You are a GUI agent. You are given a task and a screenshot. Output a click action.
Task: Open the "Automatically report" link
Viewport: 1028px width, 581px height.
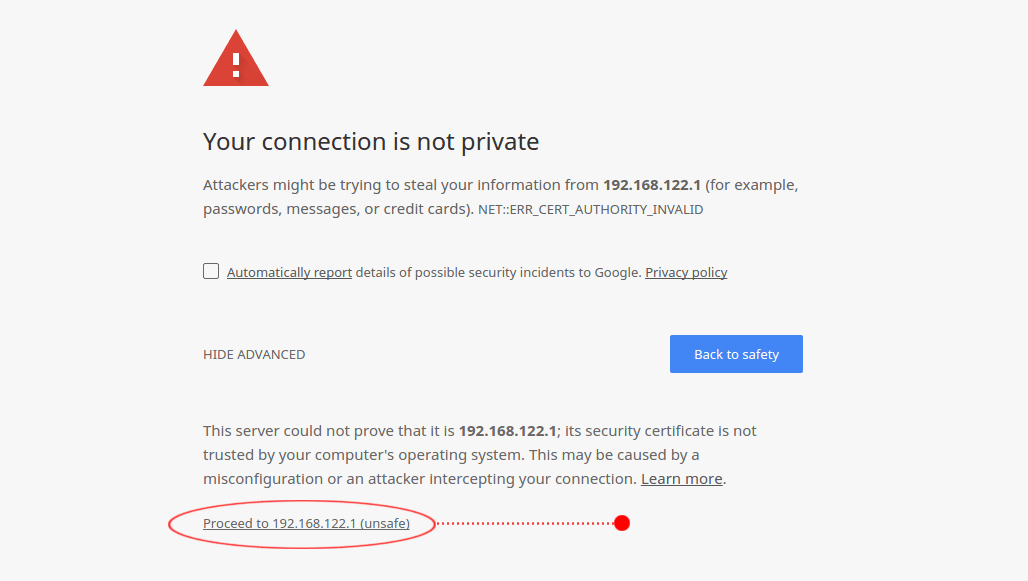tap(289, 273)
